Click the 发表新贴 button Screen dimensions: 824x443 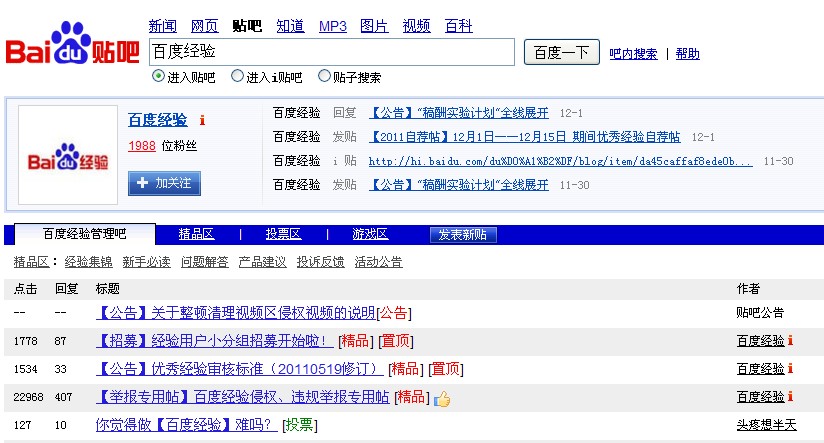463,234
